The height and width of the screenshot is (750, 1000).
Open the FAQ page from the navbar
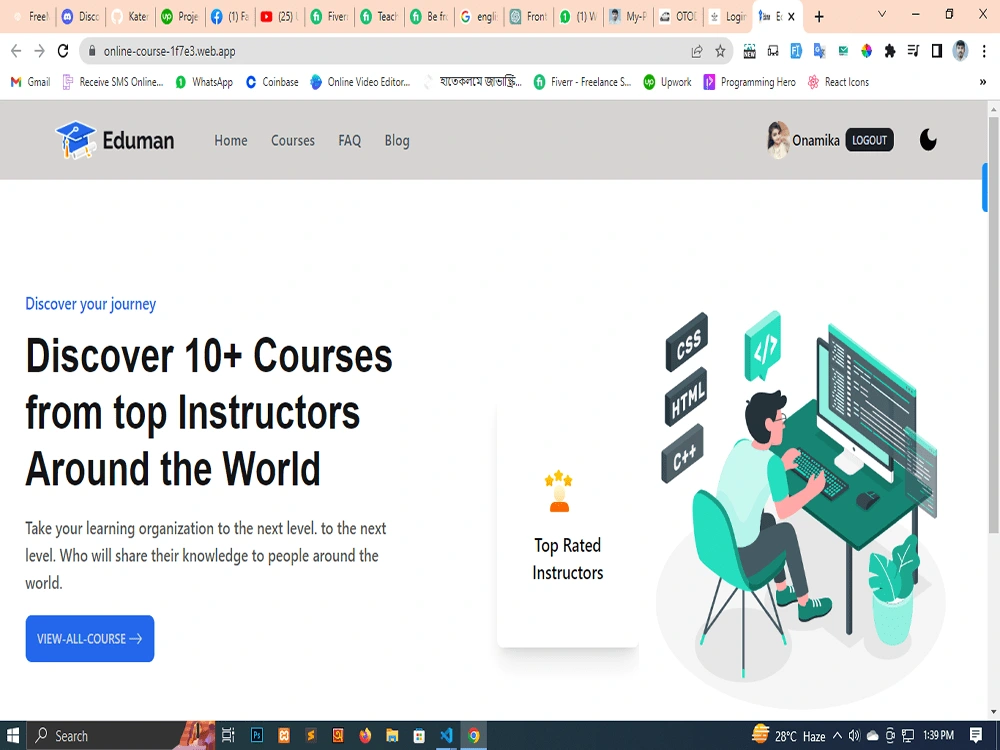coord(349,140)
